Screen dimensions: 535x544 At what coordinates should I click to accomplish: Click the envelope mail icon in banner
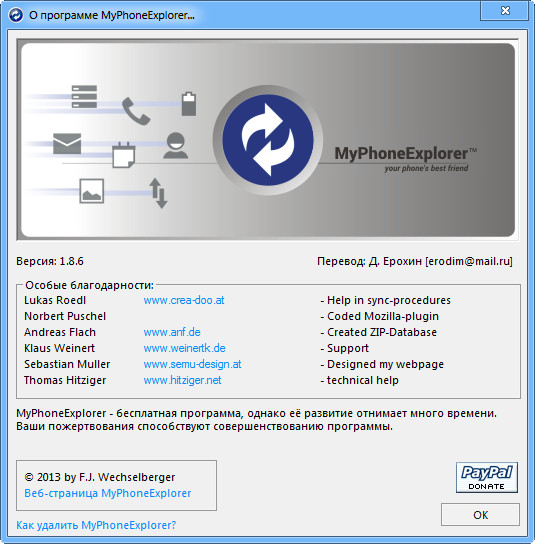click(x=67, y=143)
